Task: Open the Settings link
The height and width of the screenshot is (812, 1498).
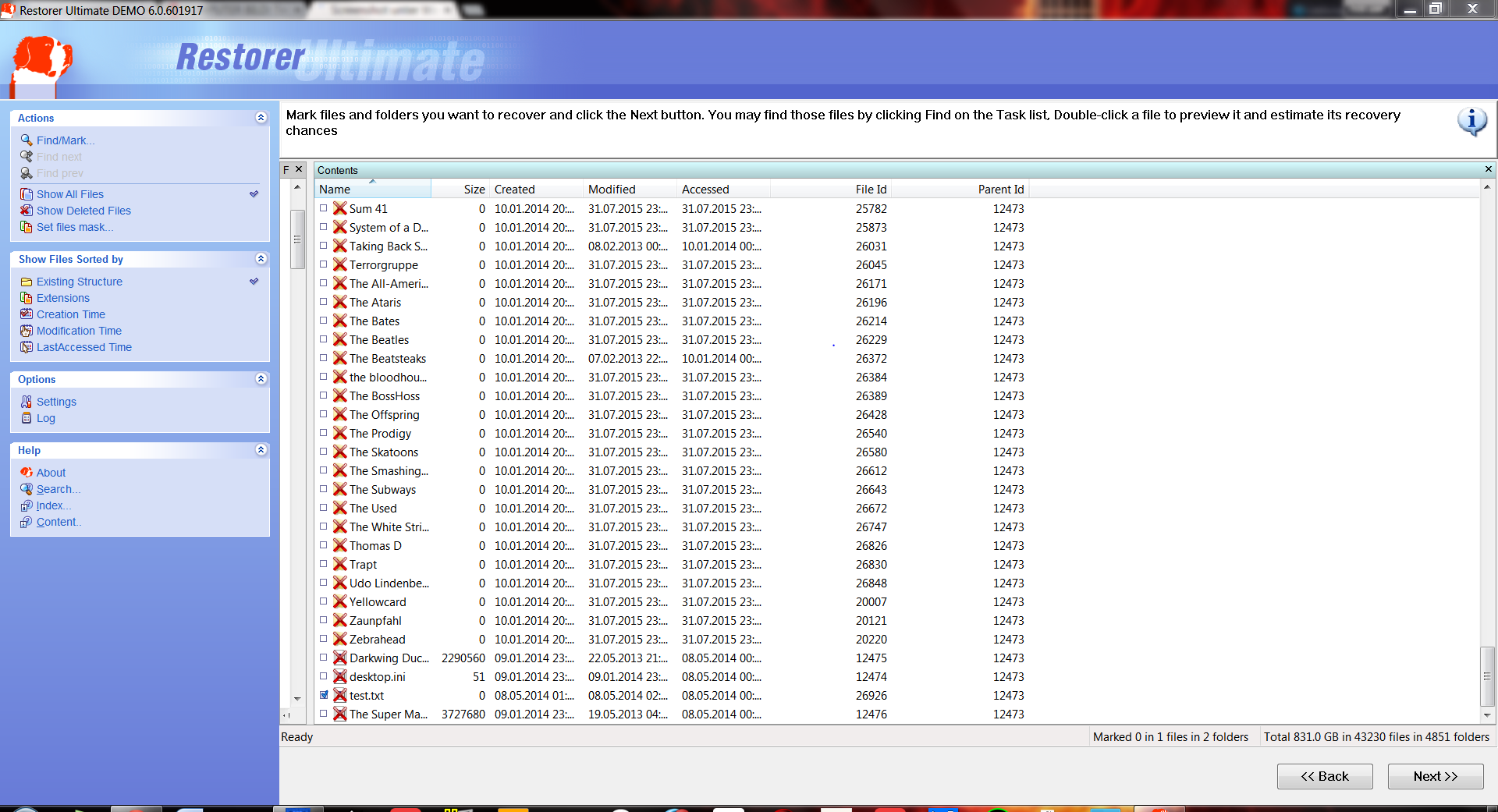Action: coord(56,402)
